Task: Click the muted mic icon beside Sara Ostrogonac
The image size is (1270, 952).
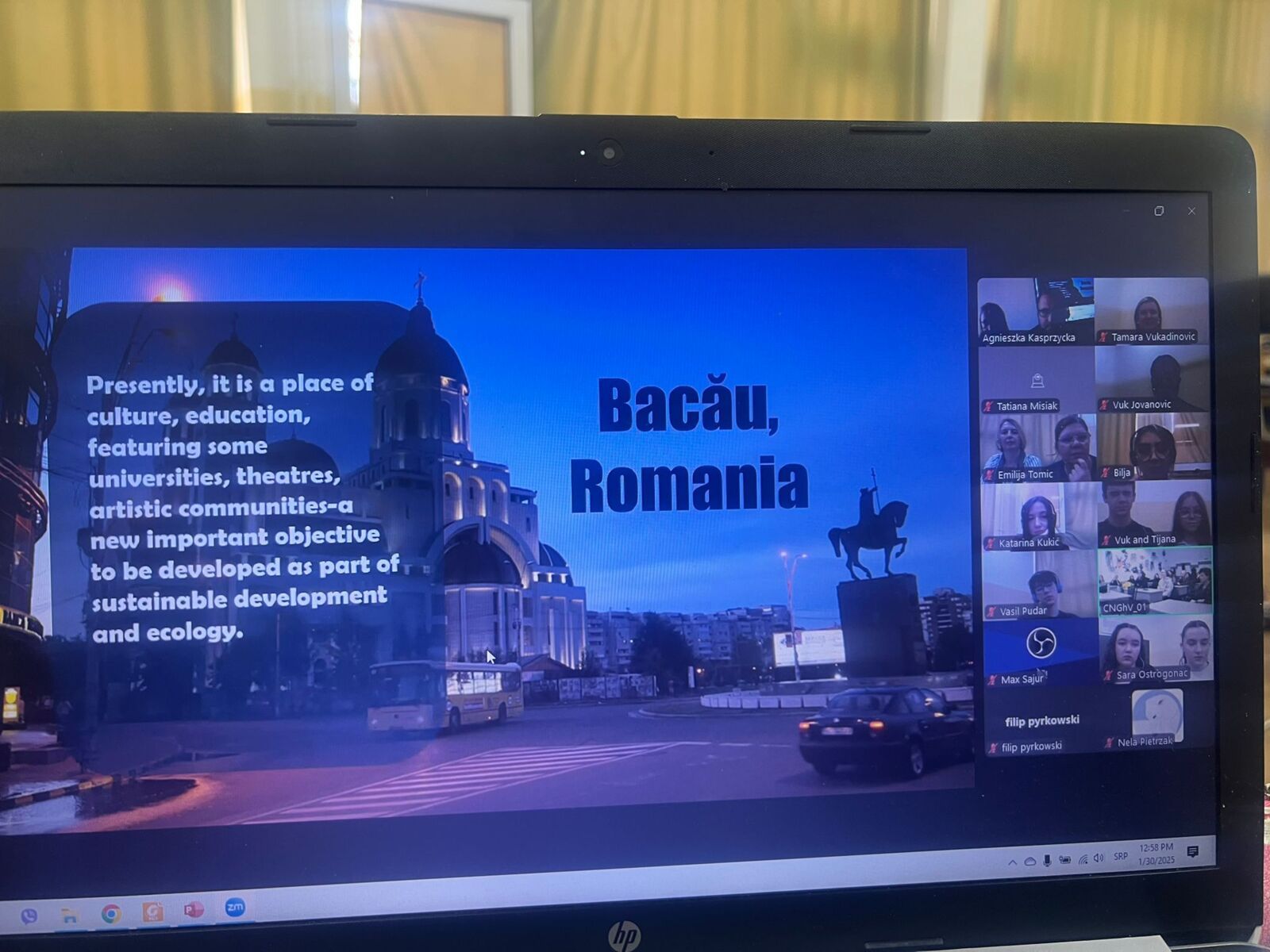Action: (x=1108, y=675)
